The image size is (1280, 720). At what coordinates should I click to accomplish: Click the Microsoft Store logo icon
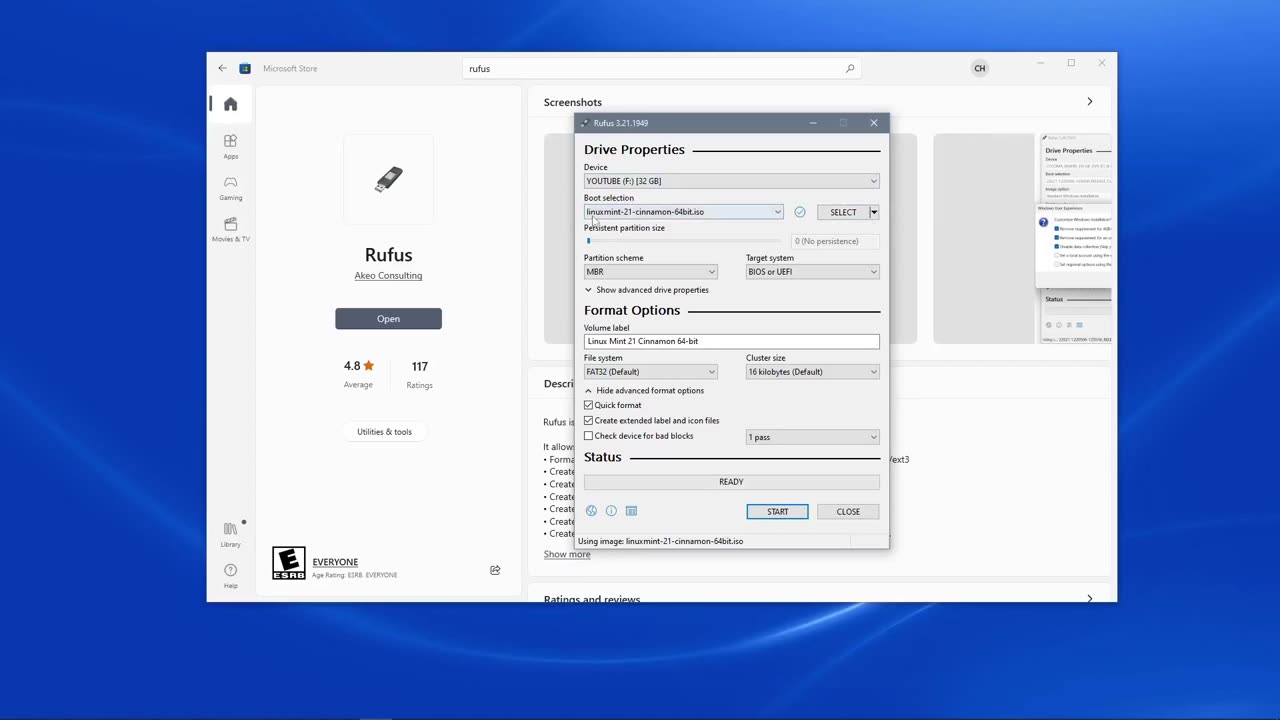point(245,69)
